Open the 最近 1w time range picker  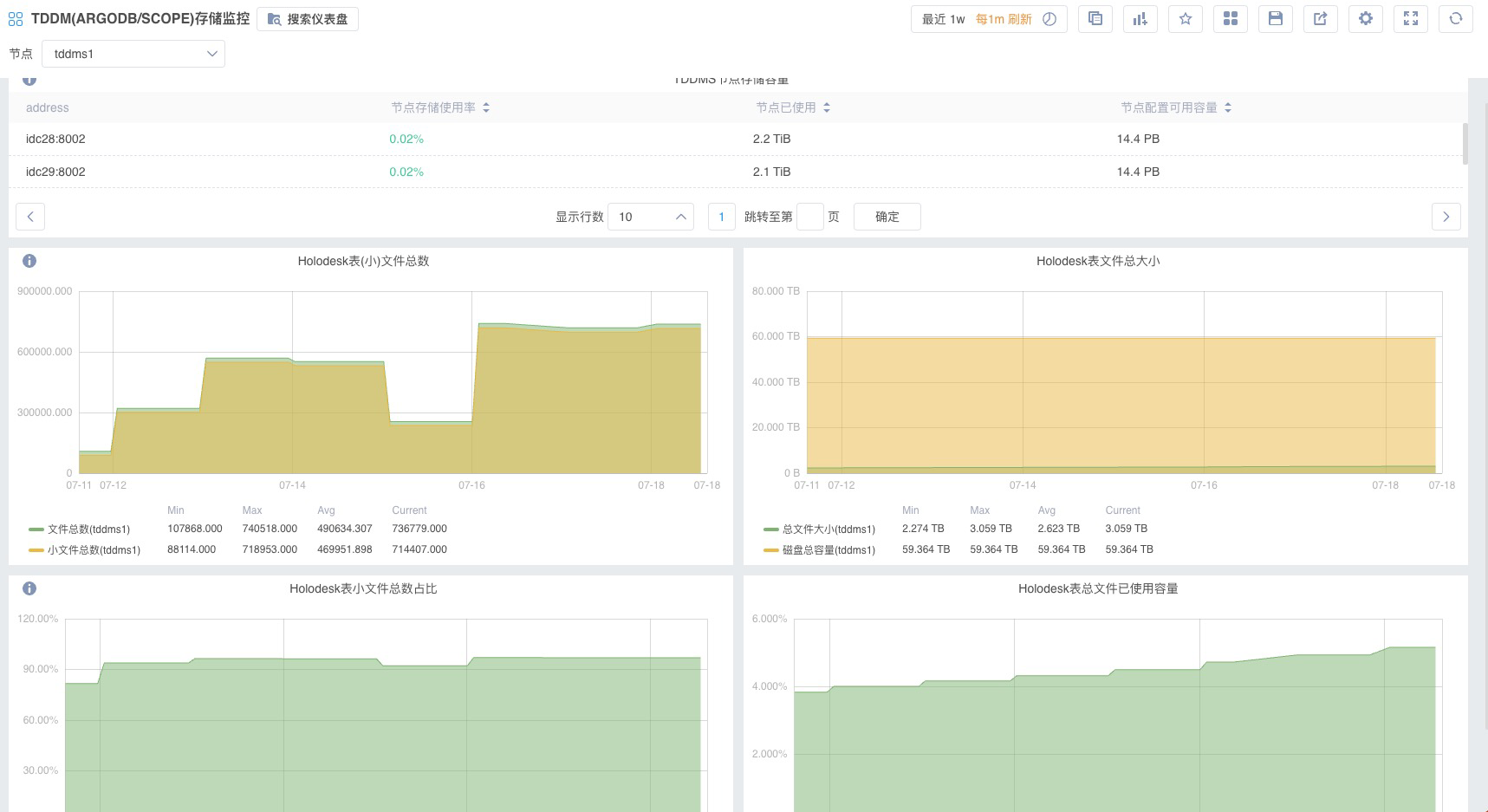(x=944, y=19)
